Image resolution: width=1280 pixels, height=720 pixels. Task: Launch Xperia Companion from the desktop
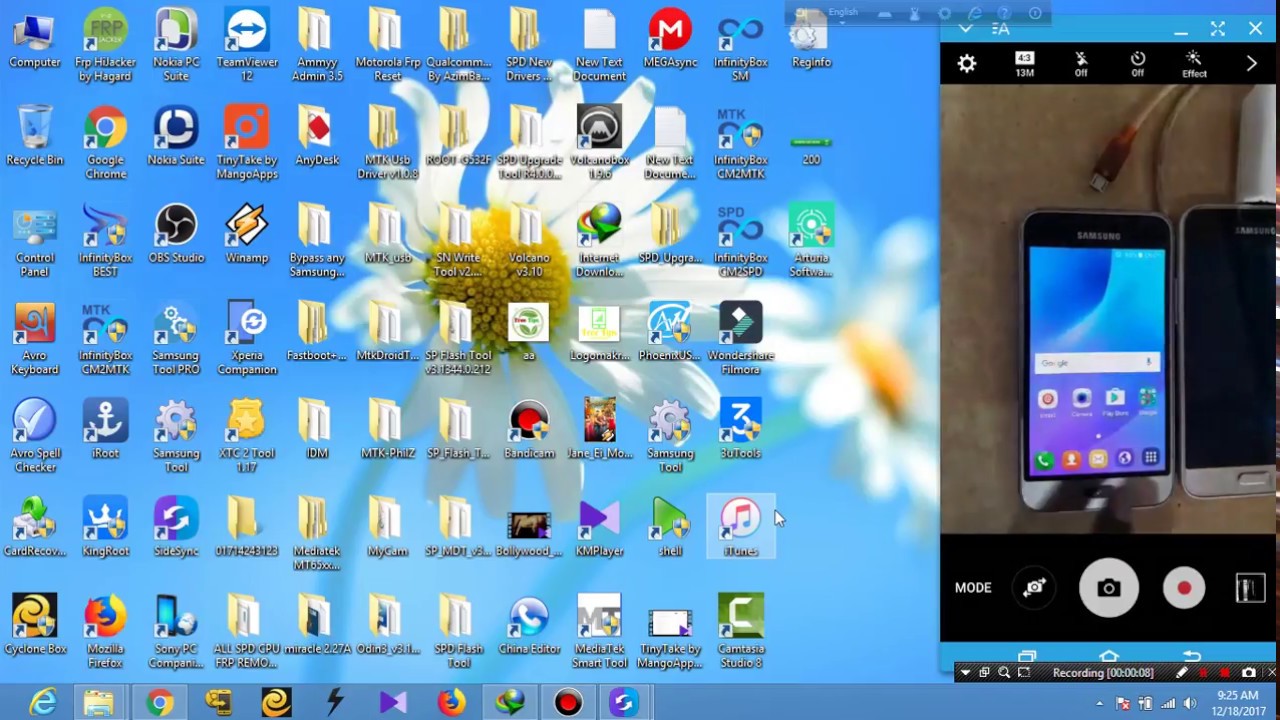[247, 339]
